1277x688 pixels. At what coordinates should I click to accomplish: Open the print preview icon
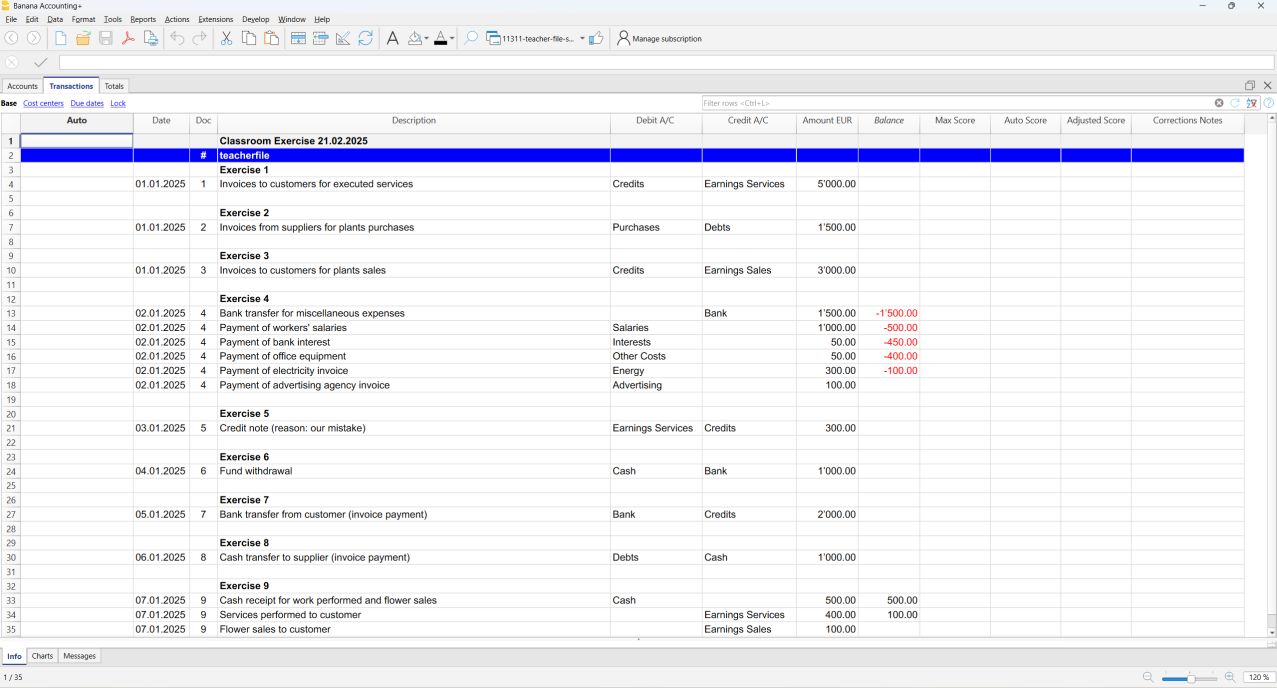[x=151, y=38]
